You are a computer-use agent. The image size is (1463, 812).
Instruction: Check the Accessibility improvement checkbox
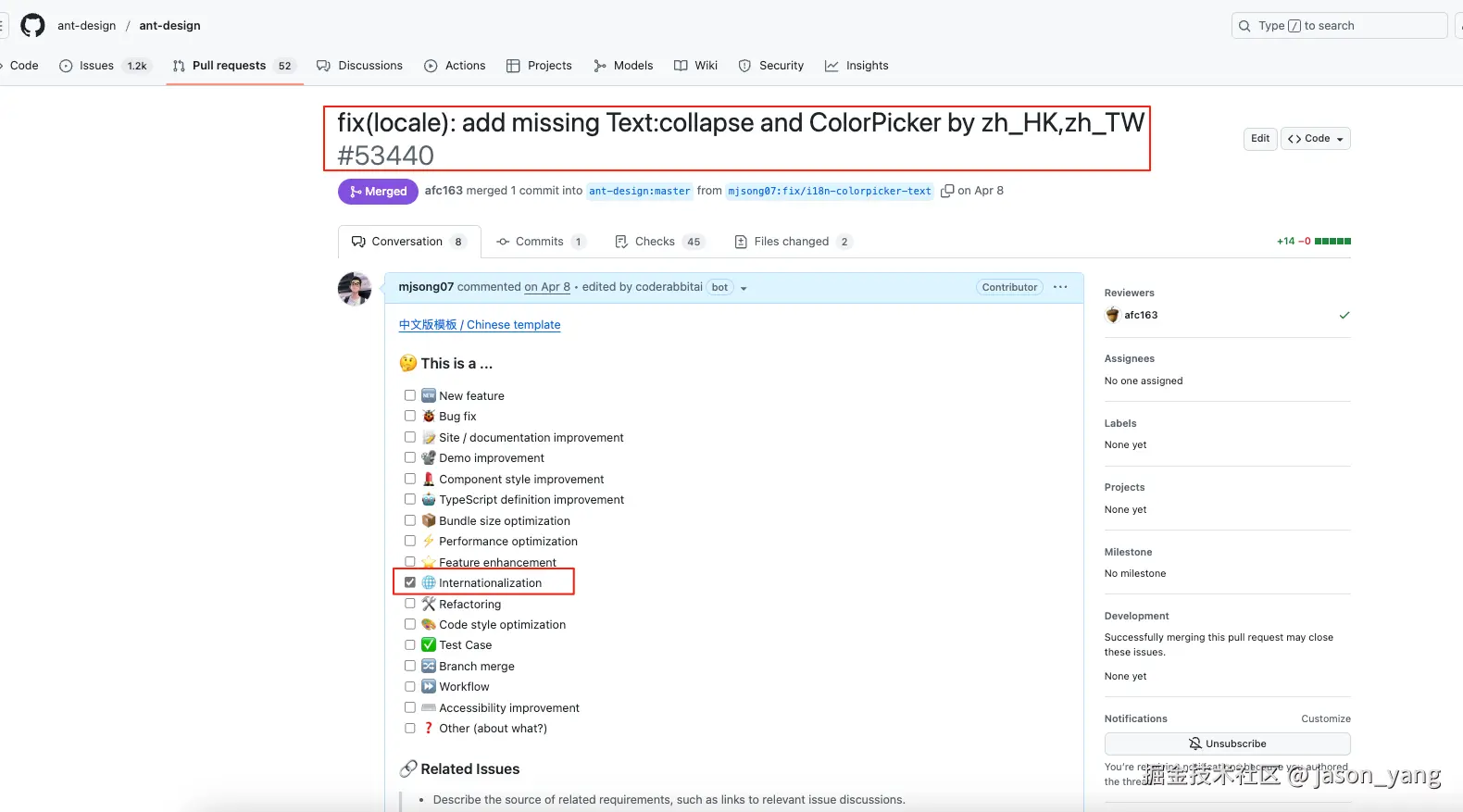point(410,707)
